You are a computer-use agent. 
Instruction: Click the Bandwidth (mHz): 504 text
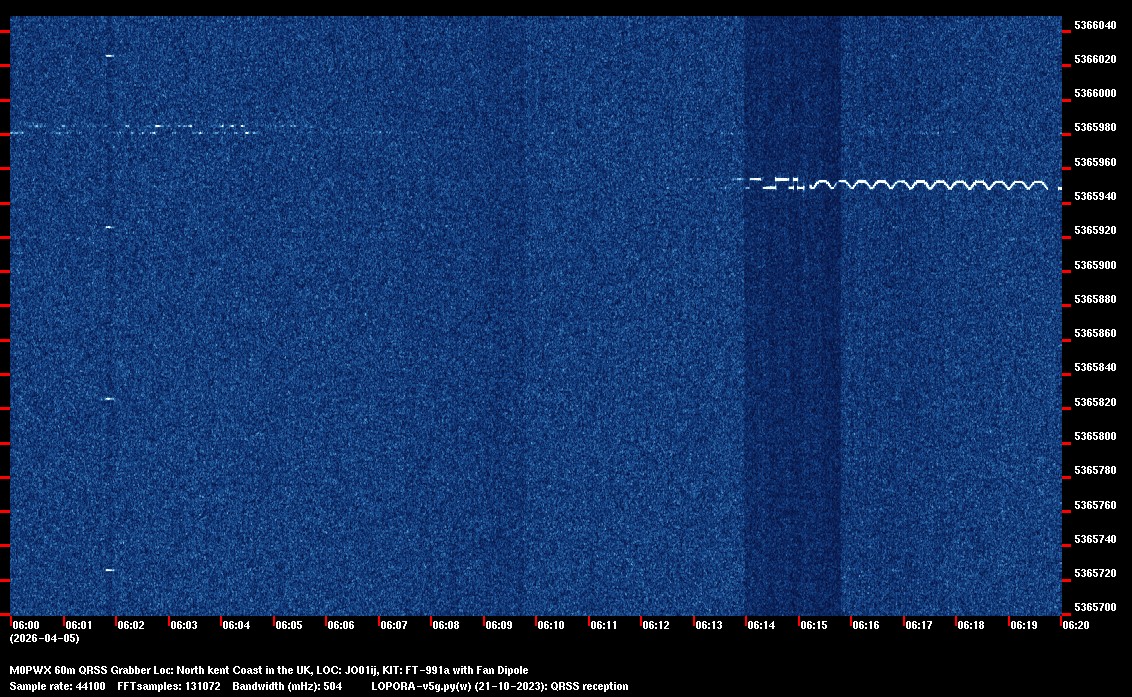pos(287,686)
